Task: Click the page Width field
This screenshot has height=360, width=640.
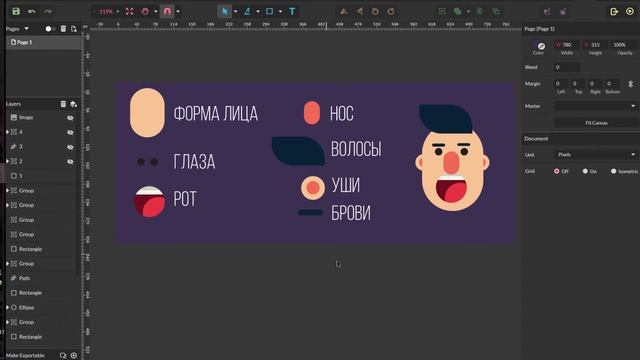Action: click(567, 45)
